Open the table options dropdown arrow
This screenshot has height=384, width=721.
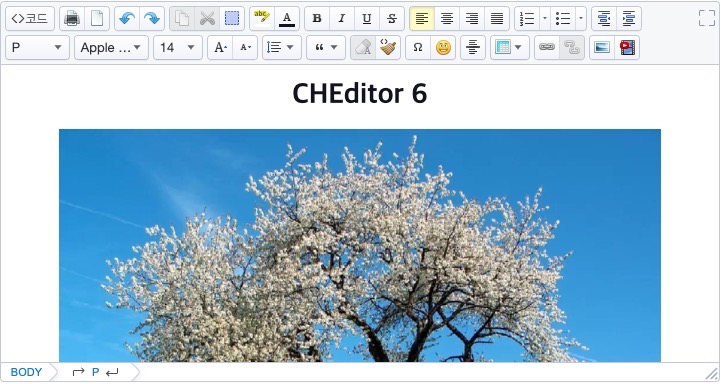519,47
